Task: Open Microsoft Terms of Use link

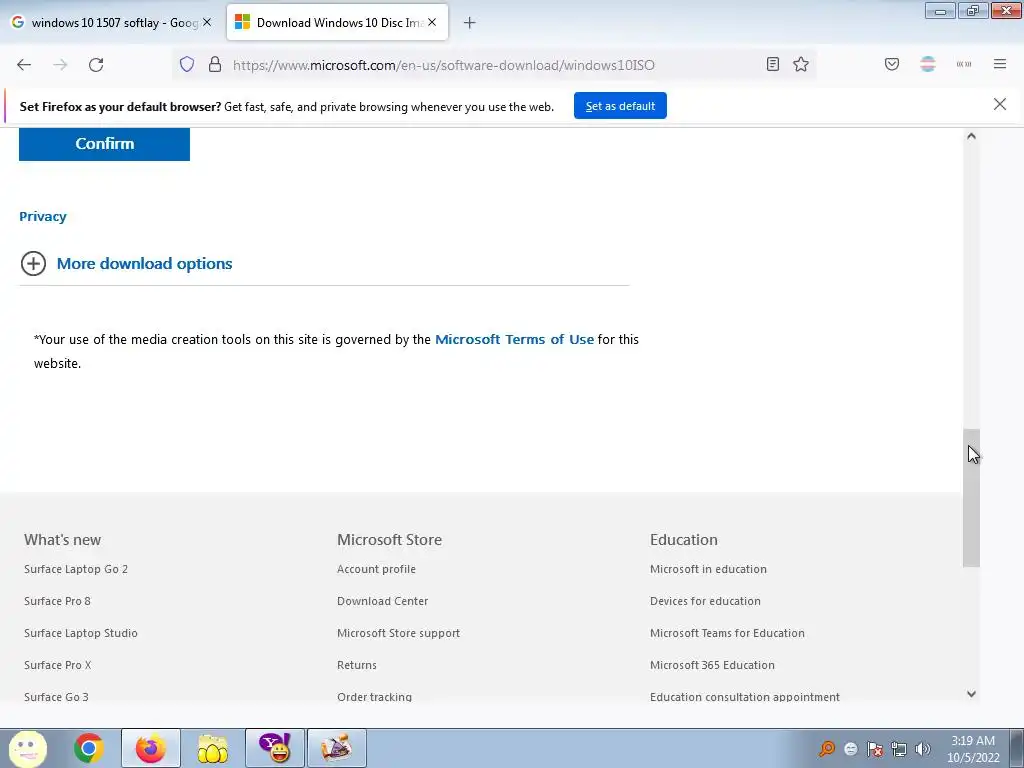Action: click(515, 340)
